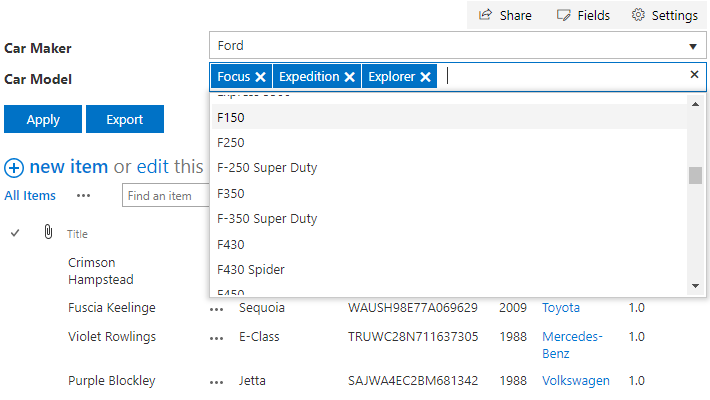Open the Volkswagen maker link
The height and width of the screenshot is (400, 710).
tap(576, 381)
